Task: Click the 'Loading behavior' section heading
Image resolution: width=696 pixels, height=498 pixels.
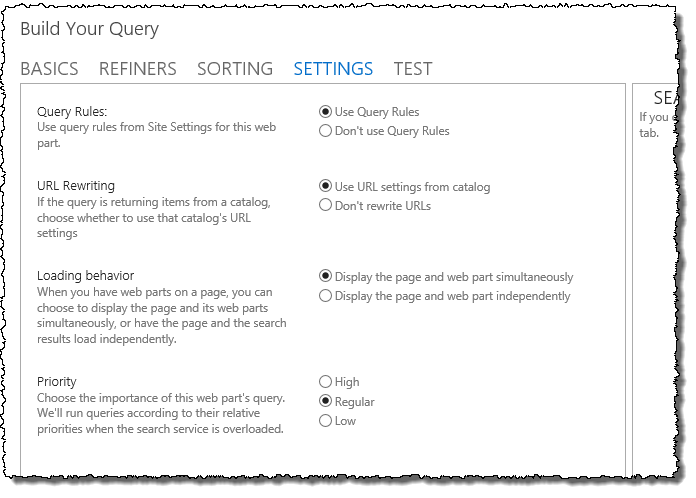Action: tap(85, 275)
